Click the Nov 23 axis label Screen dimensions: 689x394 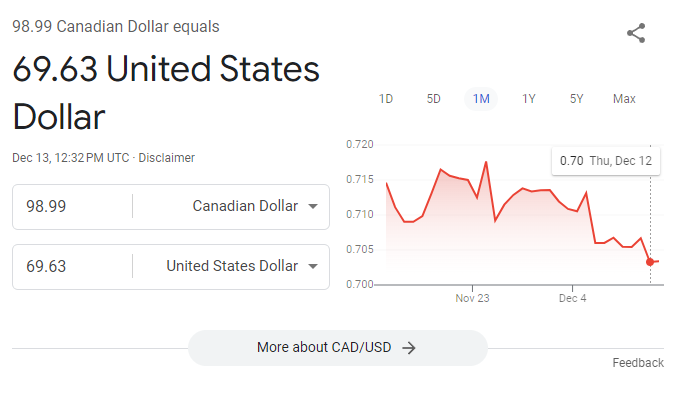[472, 298]
